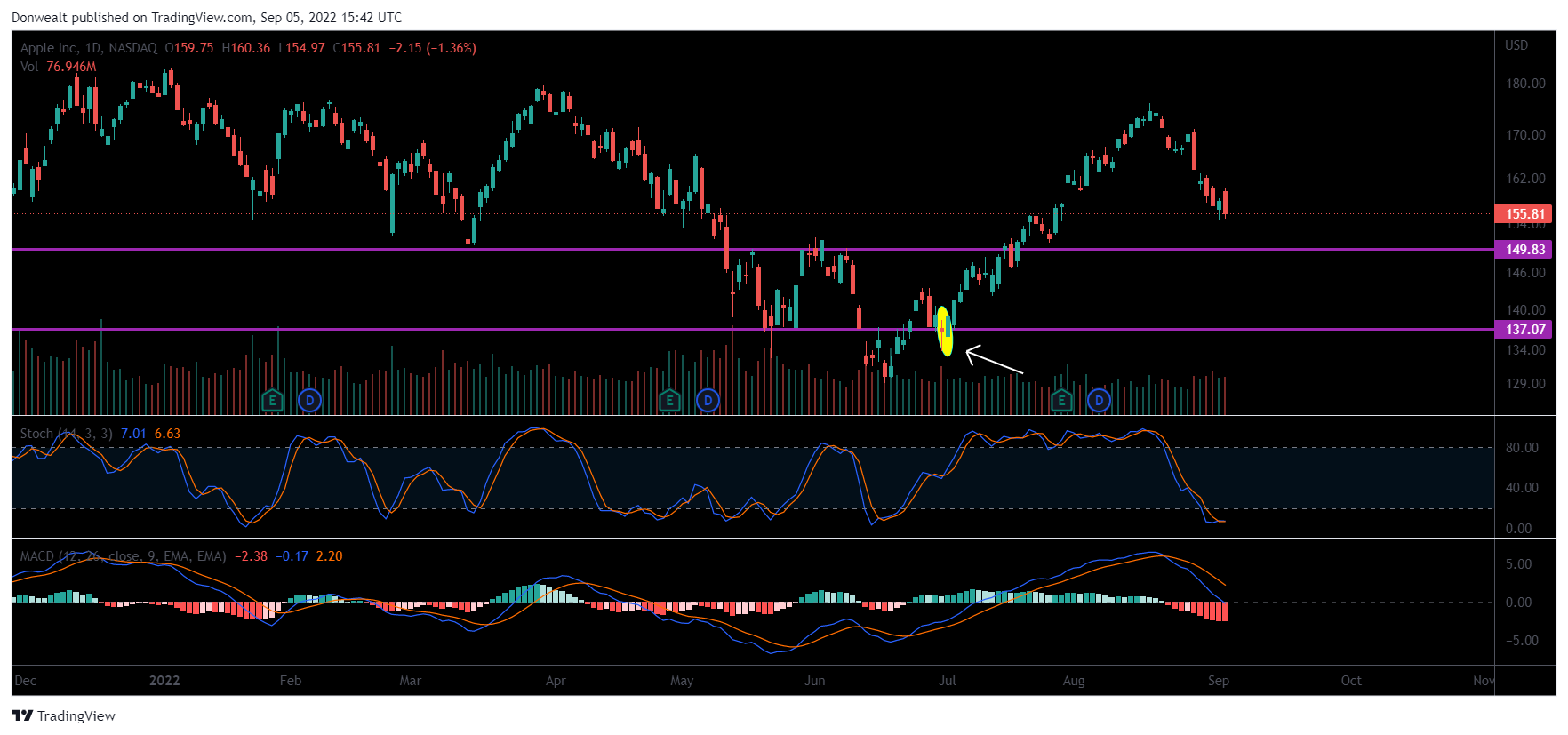
Task: Click the 40.00 level on Stoch axis
Action: 1522,488
